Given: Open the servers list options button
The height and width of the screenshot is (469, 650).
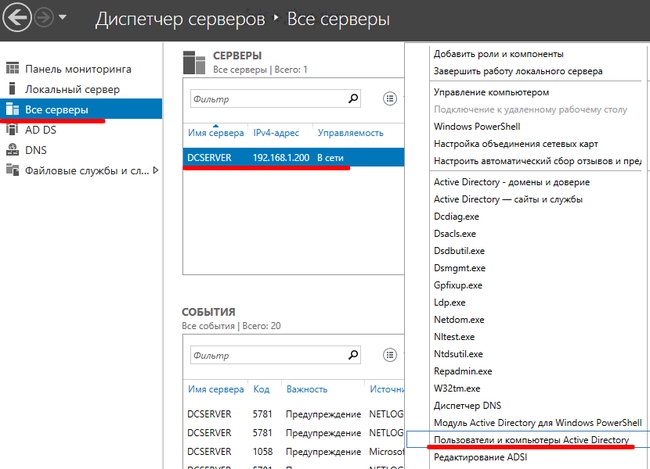Looking at the screenshot, I should click(x=390, y=99).
